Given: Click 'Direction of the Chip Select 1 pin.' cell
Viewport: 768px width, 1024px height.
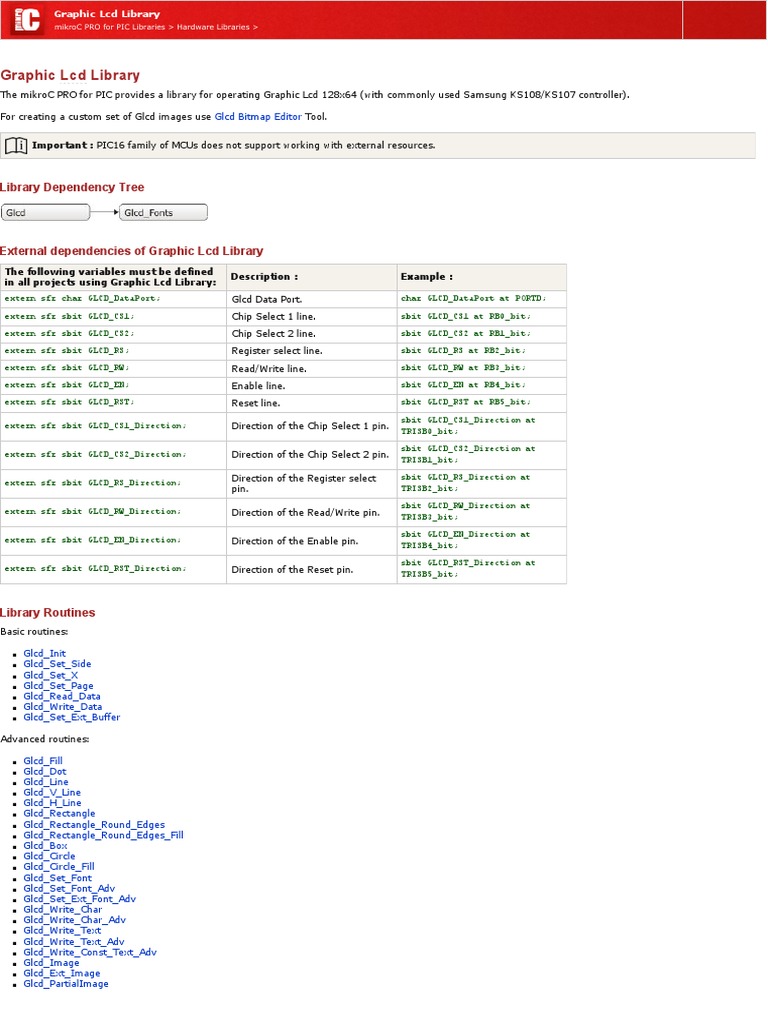Looking at the screenshot, I should [x=312, y=426].
